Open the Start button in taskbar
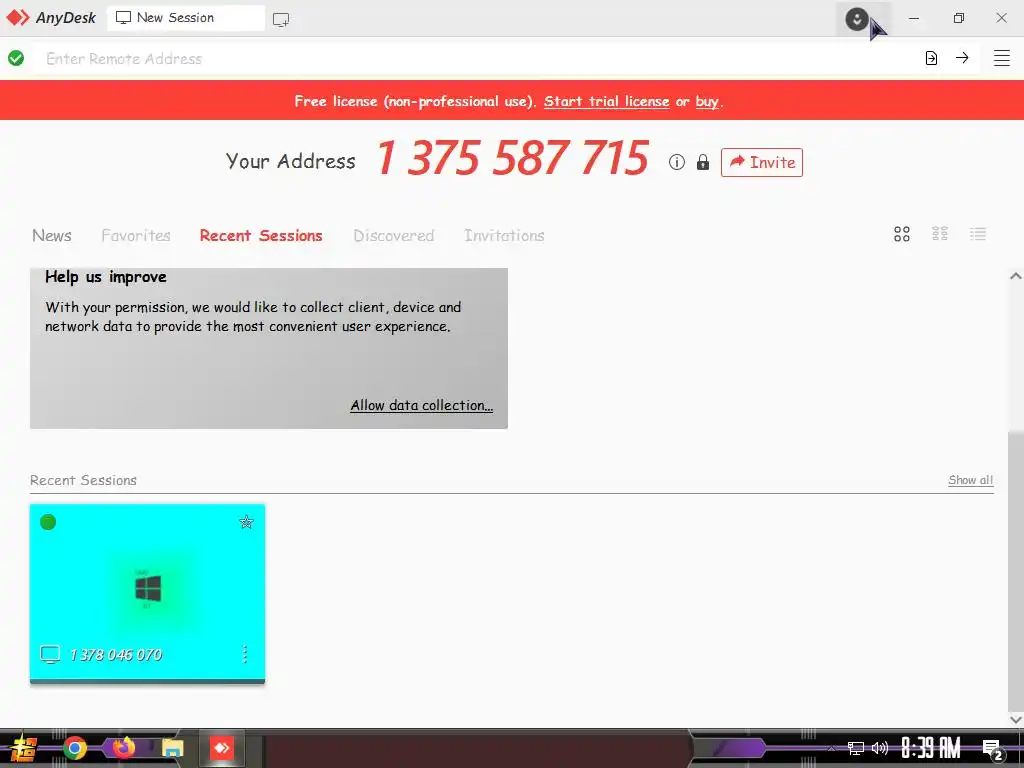This screenshot has height=768, width=1024. coord(24,748)
